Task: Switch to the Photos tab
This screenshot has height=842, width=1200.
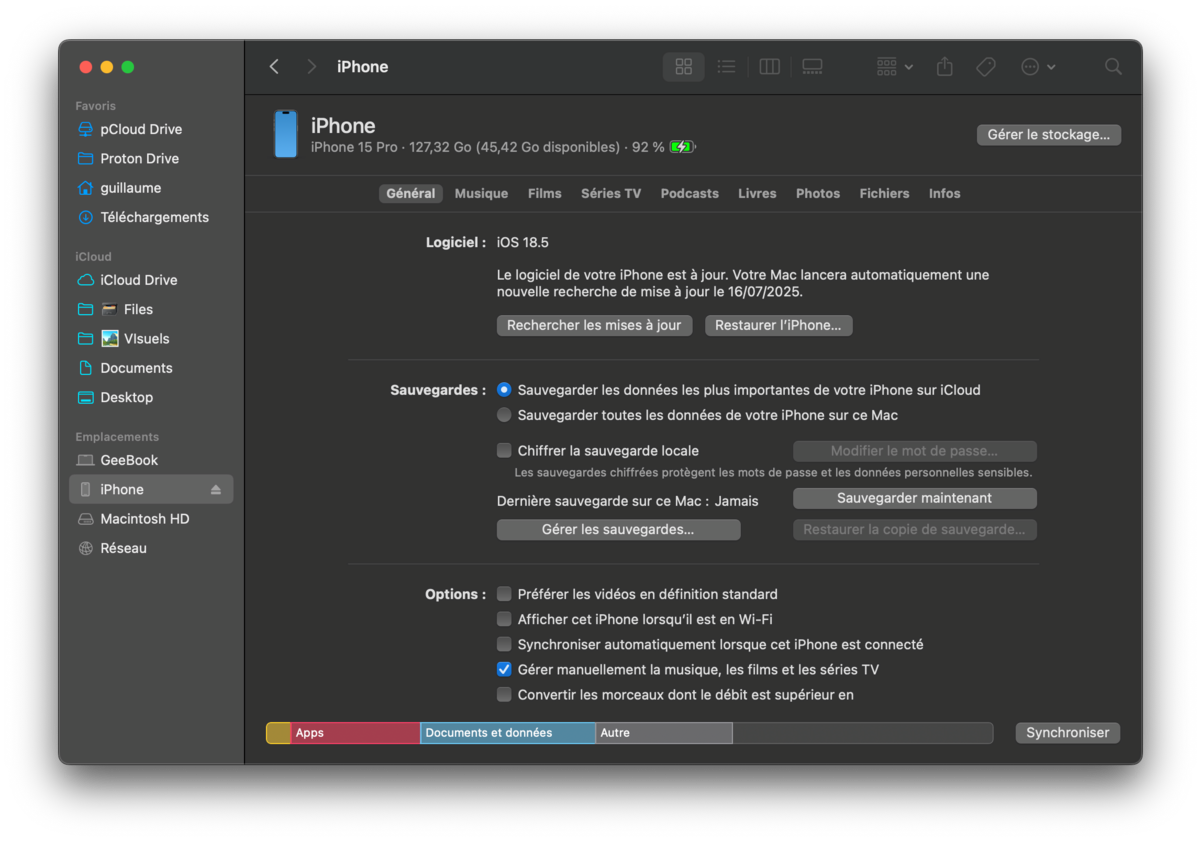Action: click(818, 194)
